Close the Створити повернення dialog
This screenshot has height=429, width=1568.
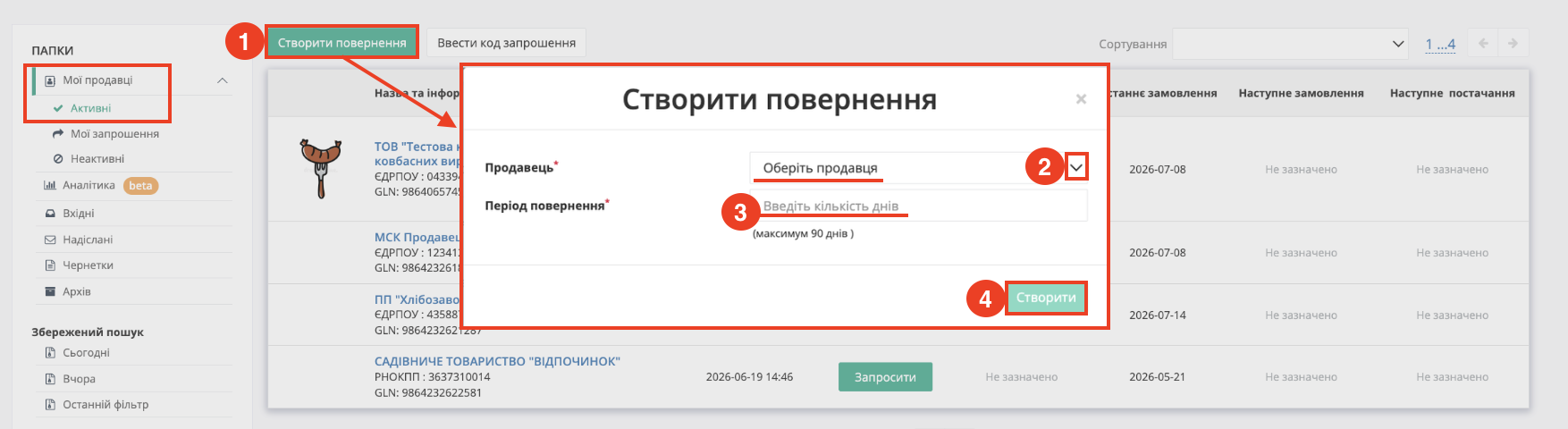(x=1081, y=99)
